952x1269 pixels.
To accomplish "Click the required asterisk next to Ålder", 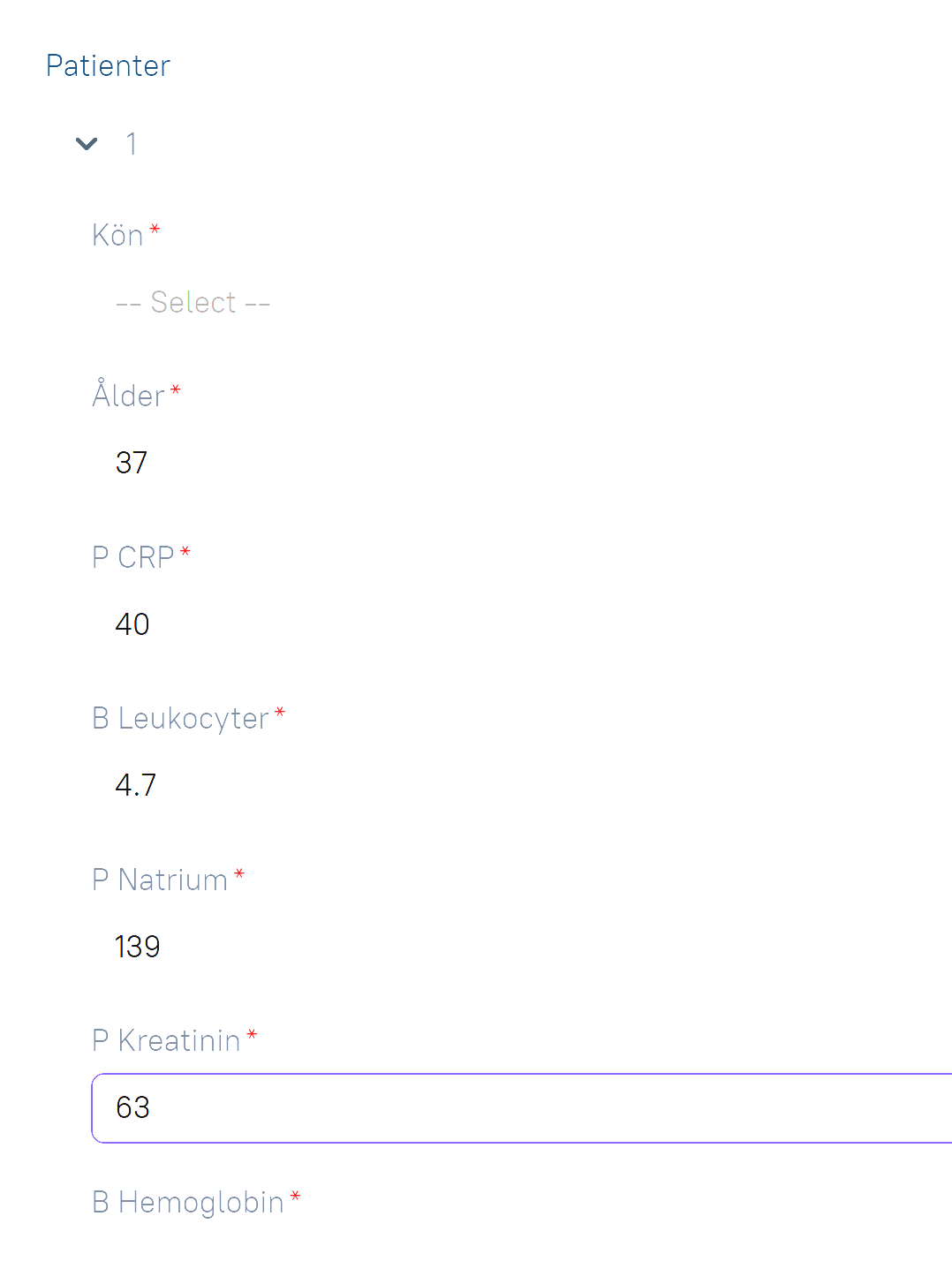I will (x=176, y=389).
